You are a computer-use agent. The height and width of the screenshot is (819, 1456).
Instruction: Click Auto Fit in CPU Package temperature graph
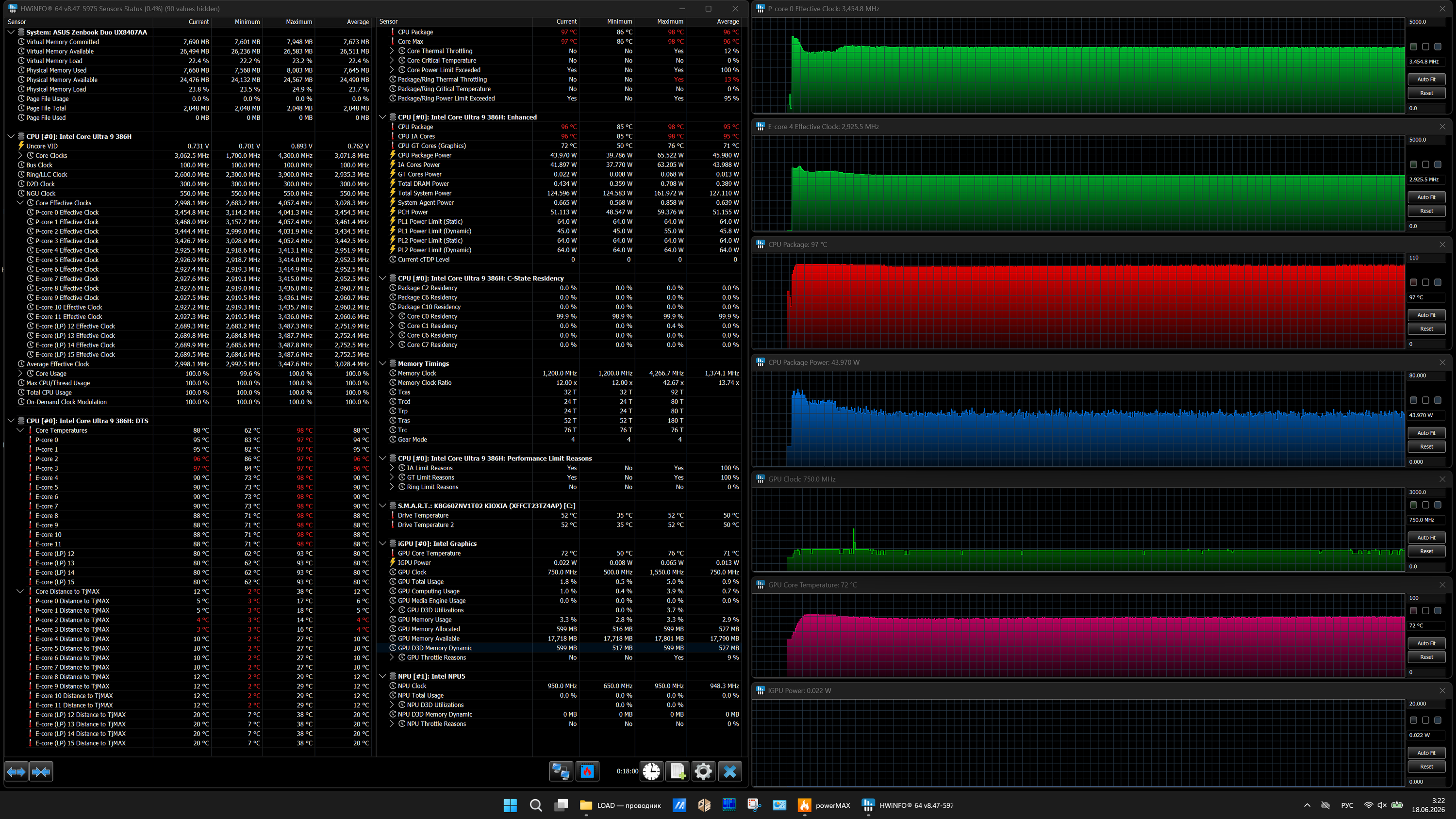click(1426, 315)
